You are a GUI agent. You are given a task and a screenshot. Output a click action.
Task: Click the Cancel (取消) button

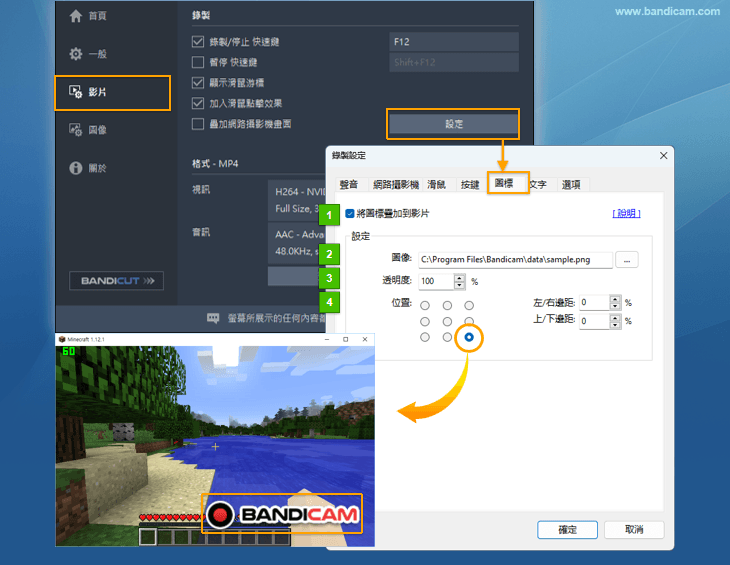pos(634,530)
